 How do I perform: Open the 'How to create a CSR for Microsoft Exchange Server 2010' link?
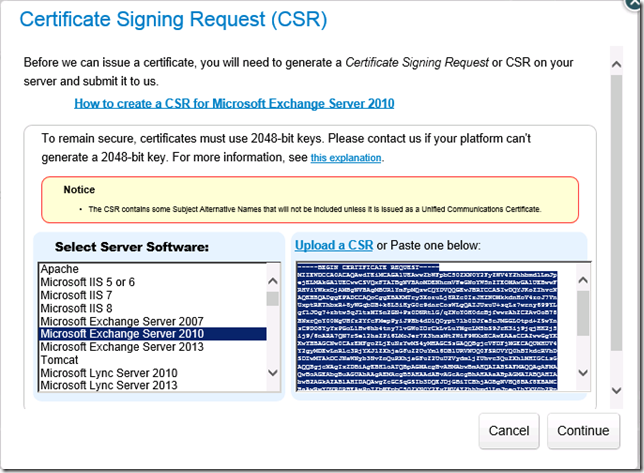coord(234,103)
